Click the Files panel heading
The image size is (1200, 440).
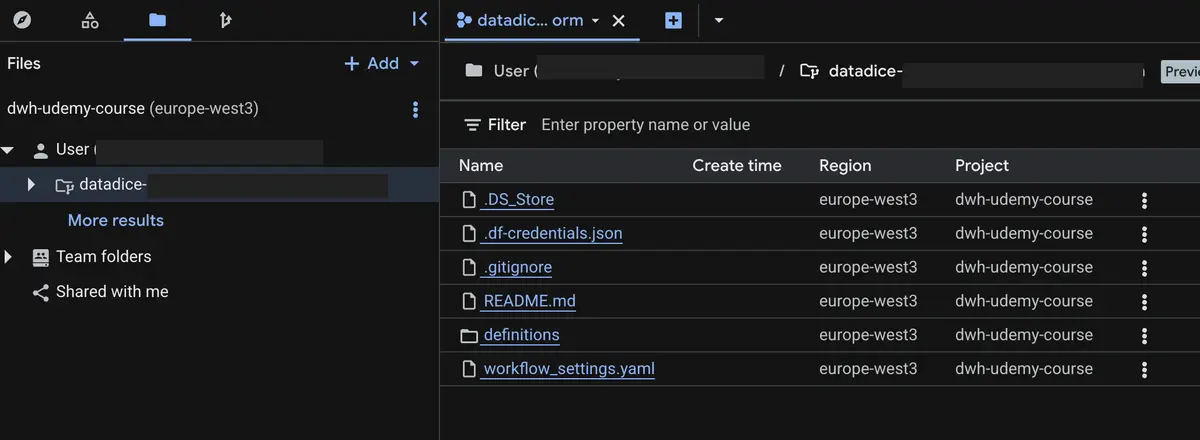click(24, 63)
